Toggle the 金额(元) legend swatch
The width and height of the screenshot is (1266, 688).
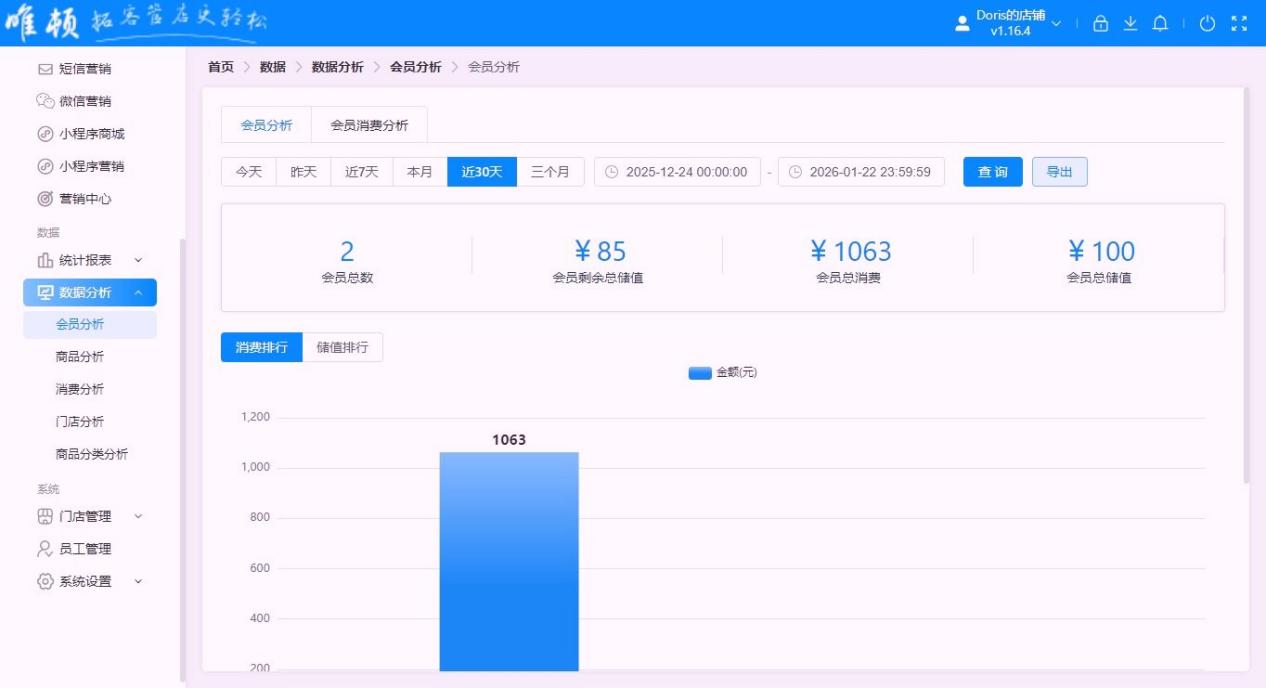pyautogui.click(x=700, y=373)
